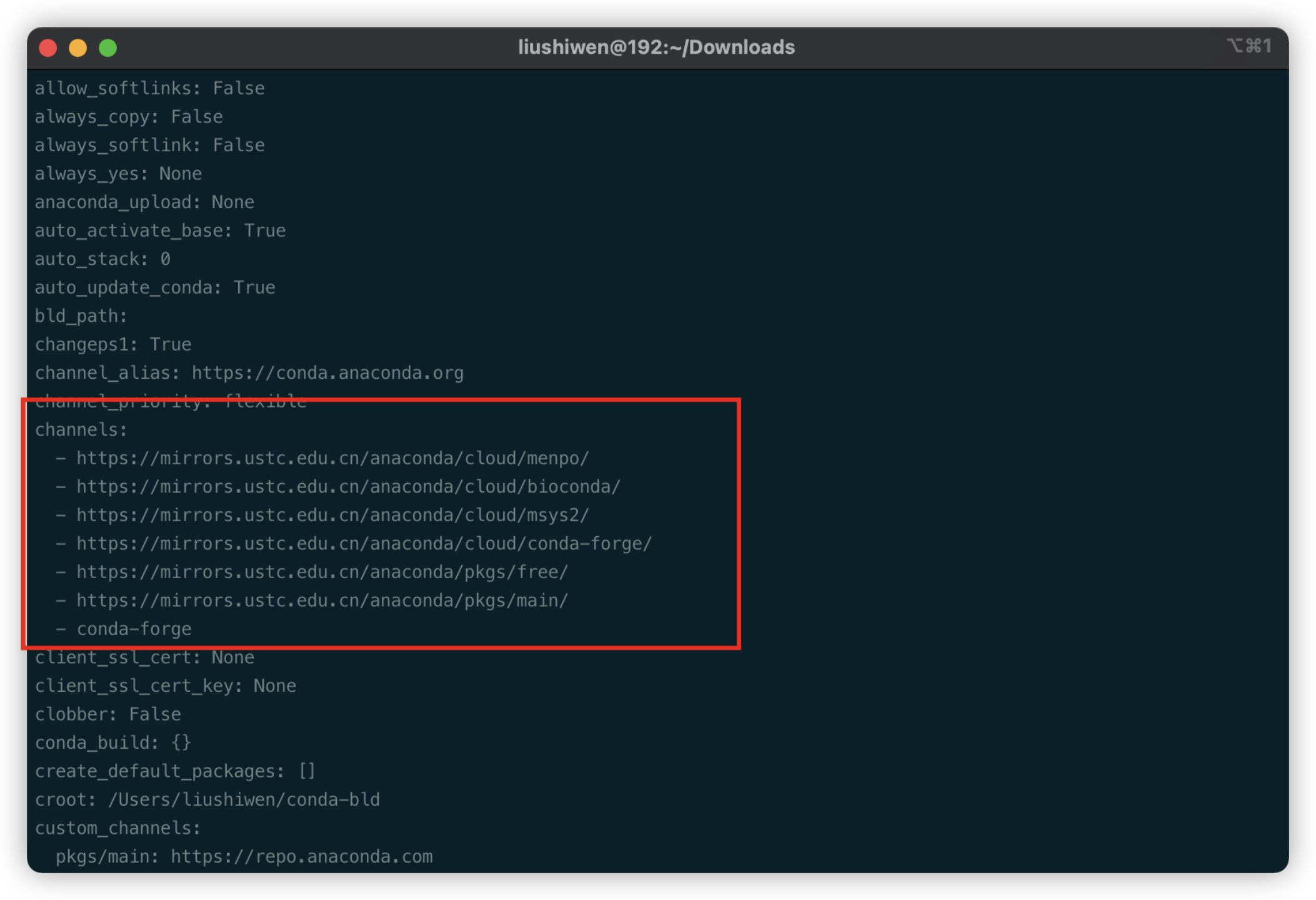Click the menpo mirror channel URL
The height and width of the screenshot is (900, 1316).
pyautogui.click(x=332, y=458)
